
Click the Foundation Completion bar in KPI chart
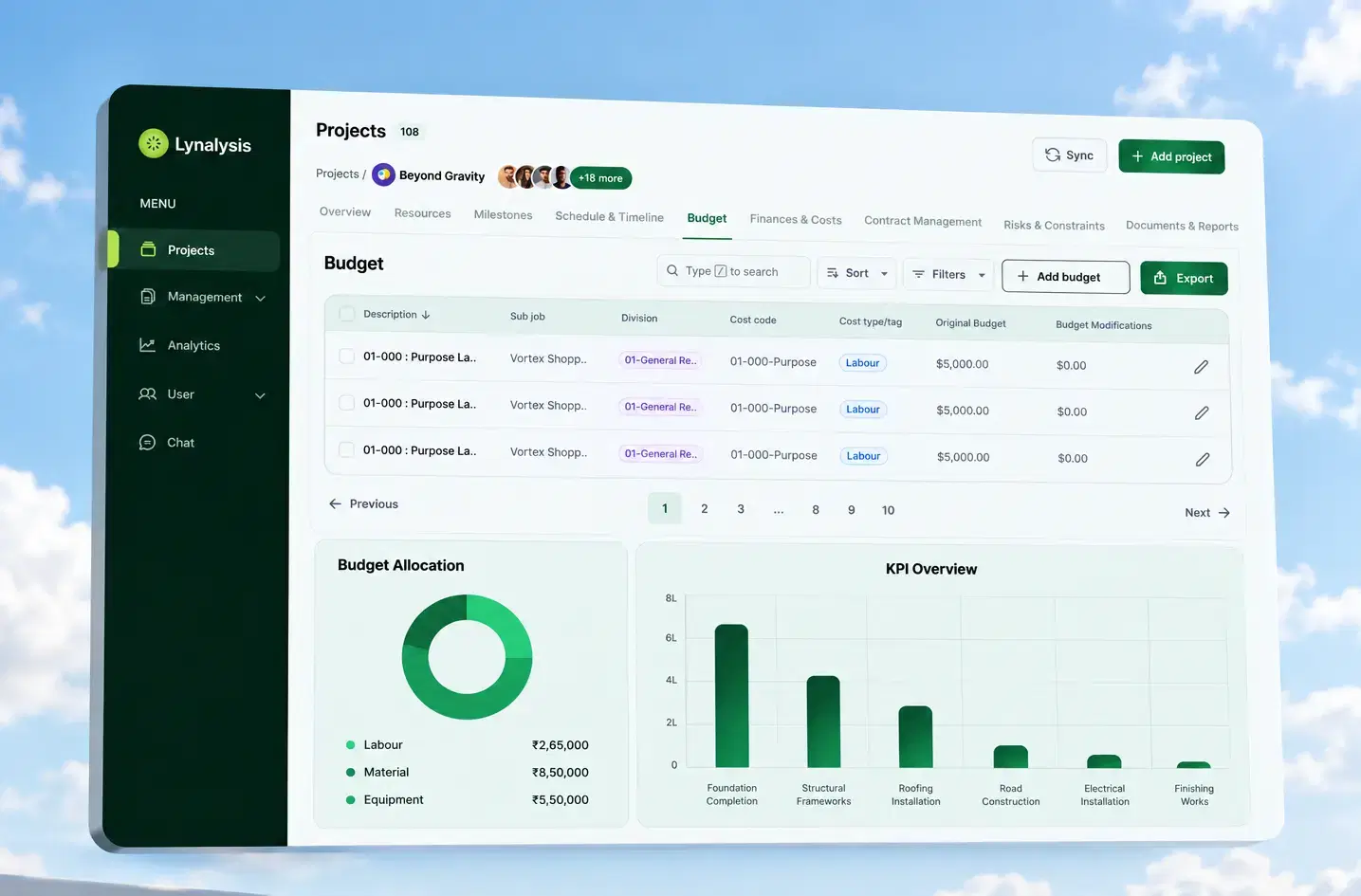[731, 695]
